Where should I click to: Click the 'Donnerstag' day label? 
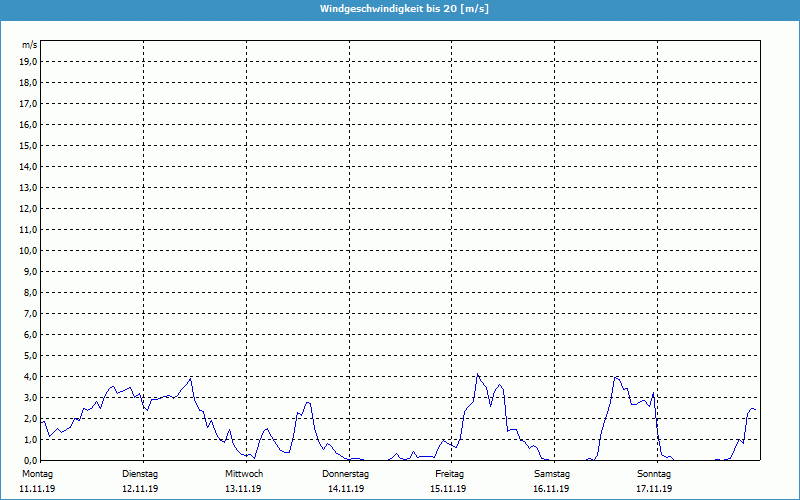click(346, 473)
